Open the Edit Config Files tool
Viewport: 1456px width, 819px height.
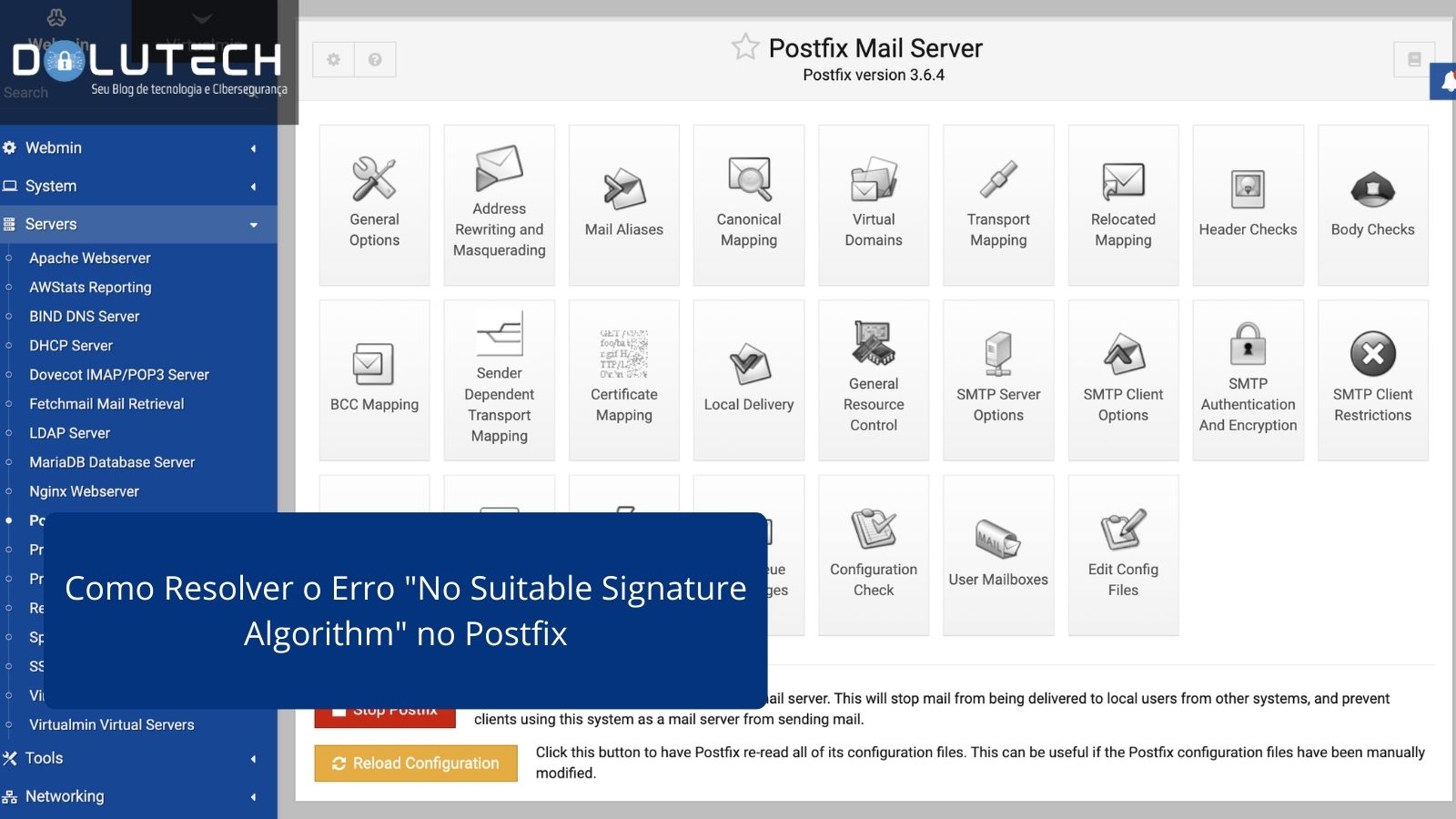pos(1123,553)
